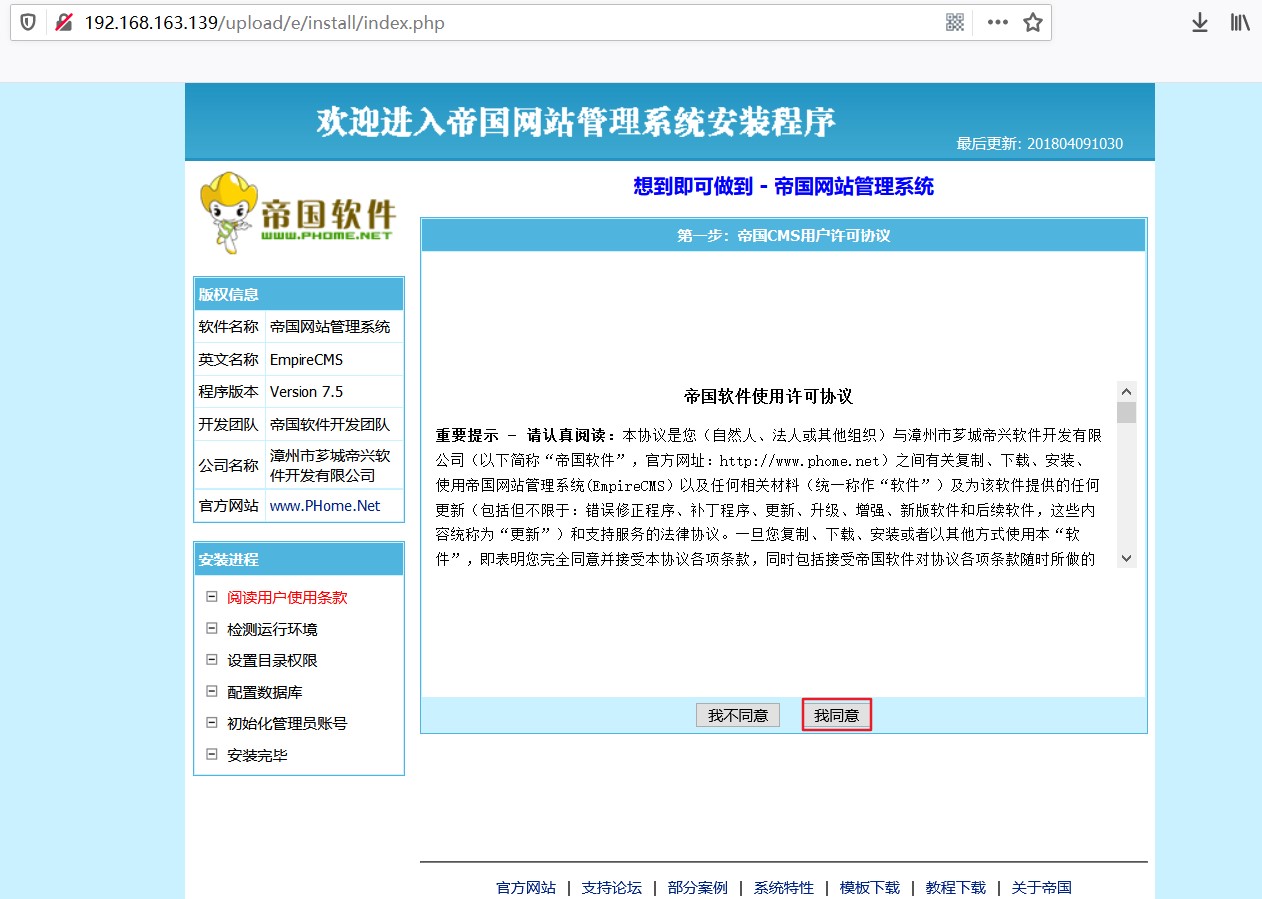Select the 检测运行环境 step text
This screenshot has width=1262, height=899.
[272, 629]
